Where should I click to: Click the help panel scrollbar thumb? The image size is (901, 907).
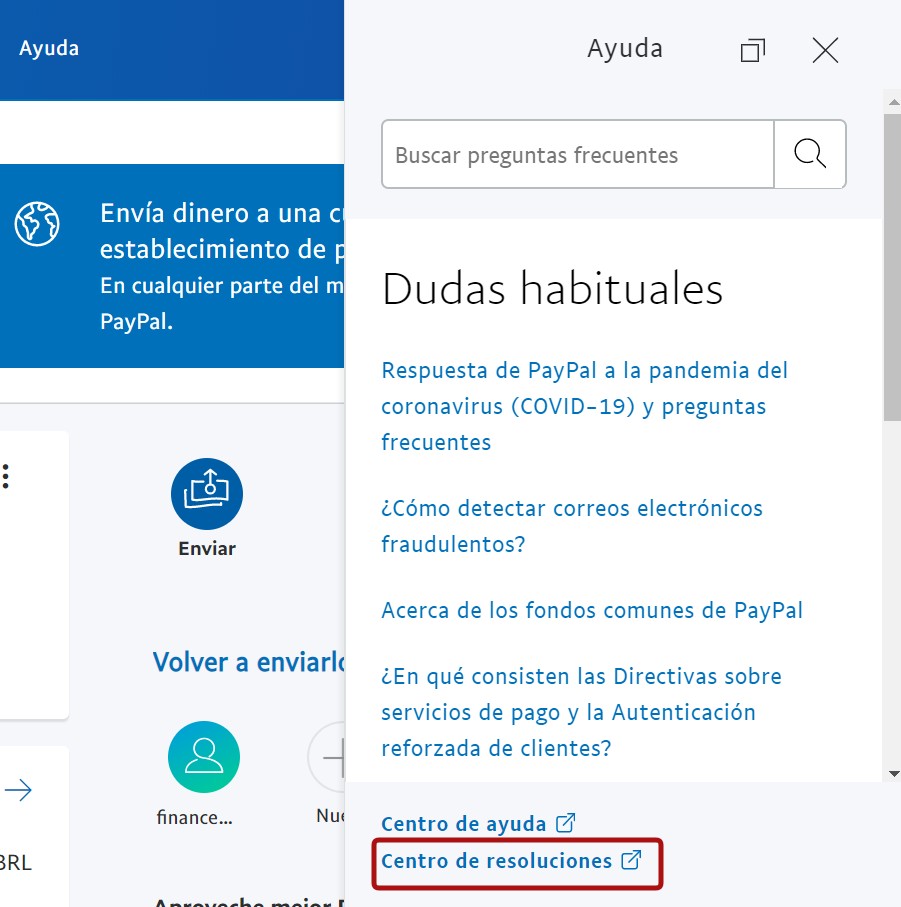pos(892,267)
